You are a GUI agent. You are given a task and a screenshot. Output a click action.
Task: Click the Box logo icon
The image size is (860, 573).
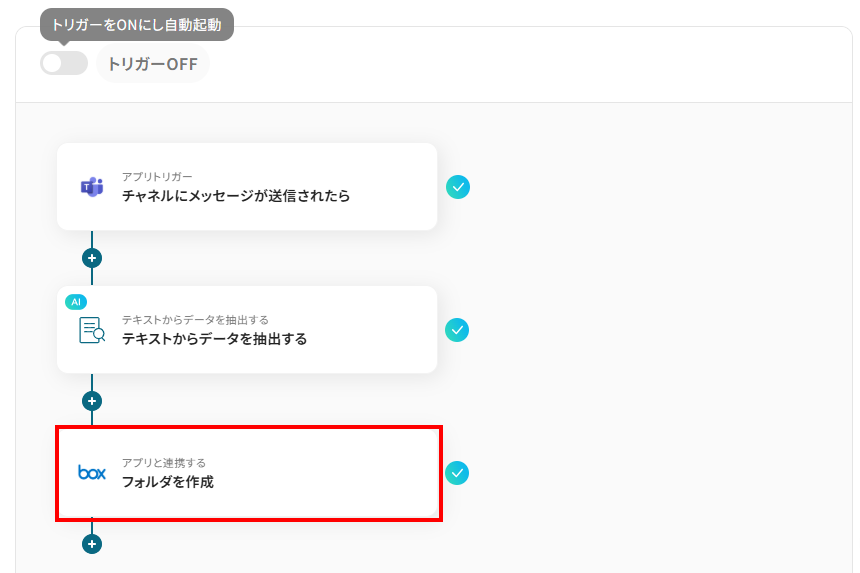pyautogui.click(x=92, y=473)
